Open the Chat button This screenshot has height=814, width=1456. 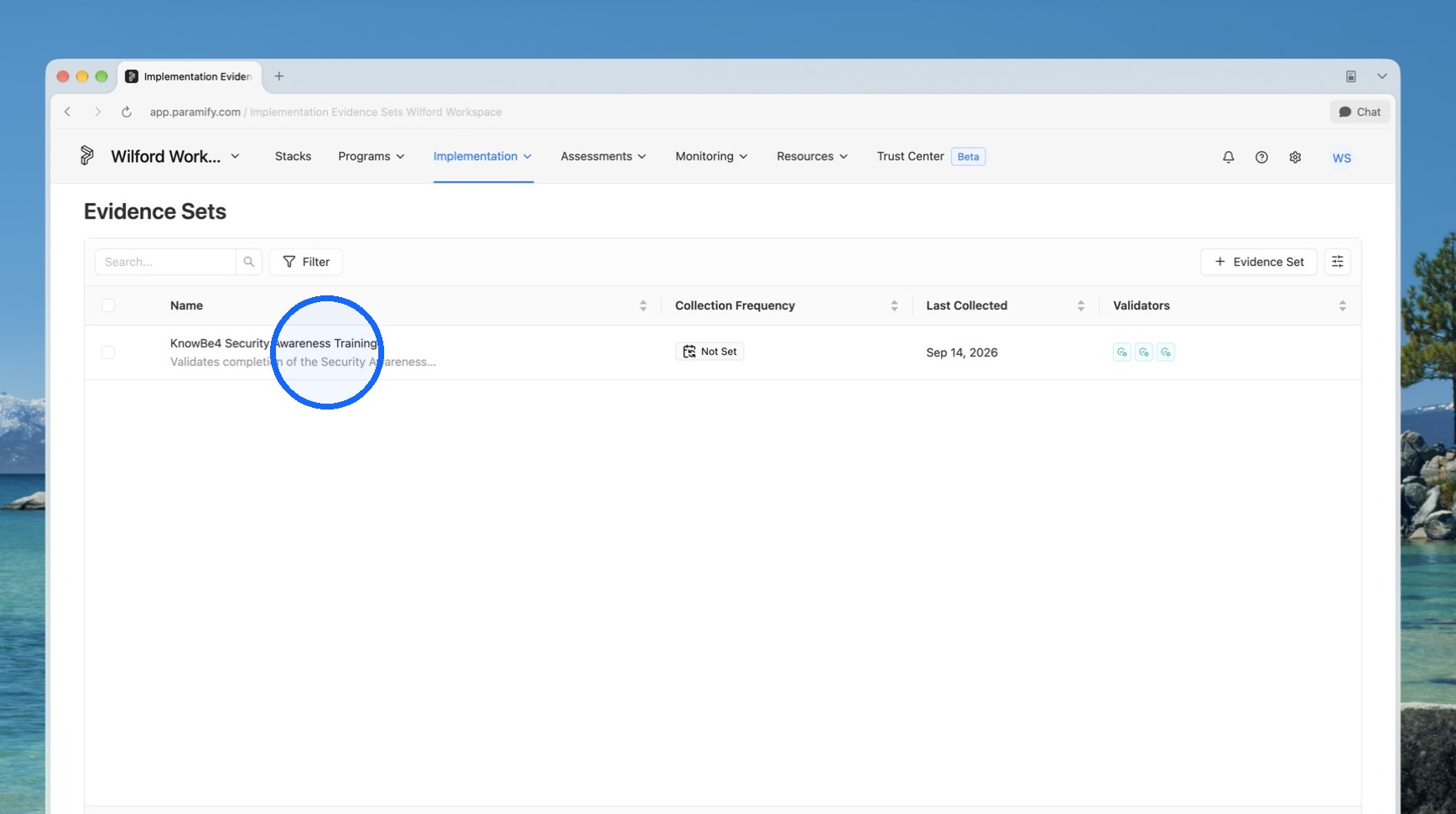(1360, 112)
